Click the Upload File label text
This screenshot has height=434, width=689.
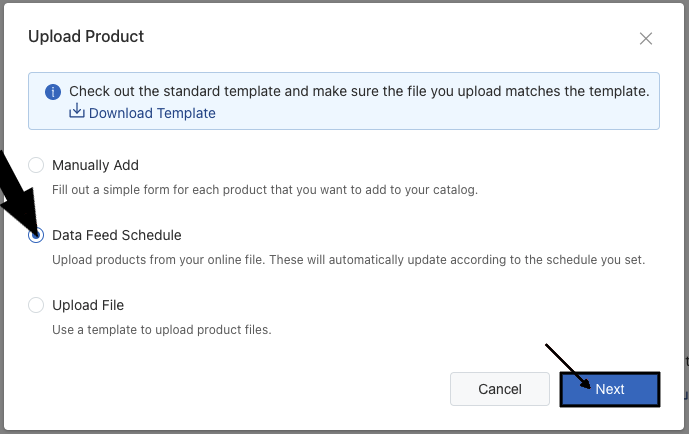point(88,305)
